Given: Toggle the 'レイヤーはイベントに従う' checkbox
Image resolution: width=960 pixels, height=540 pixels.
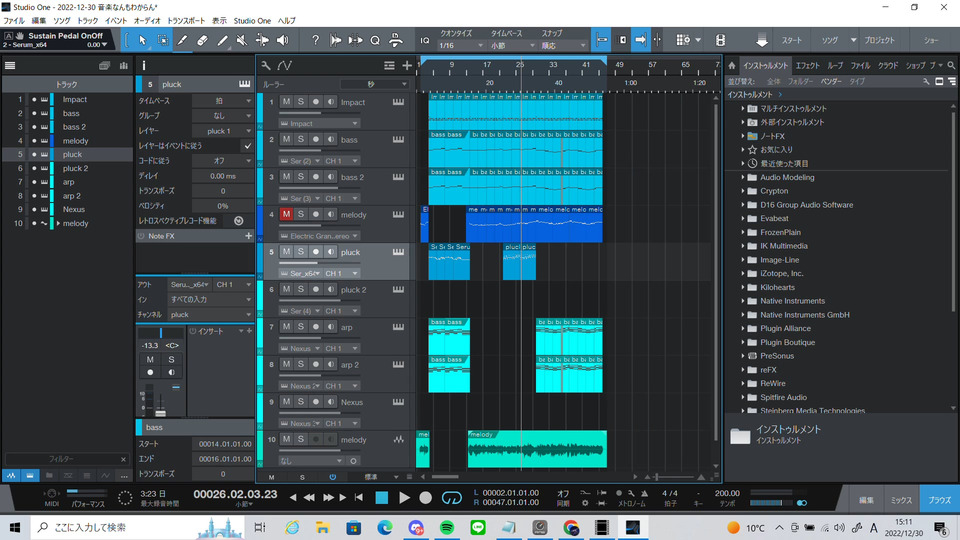Looking at the screenshot, I should tap(247, 145).
